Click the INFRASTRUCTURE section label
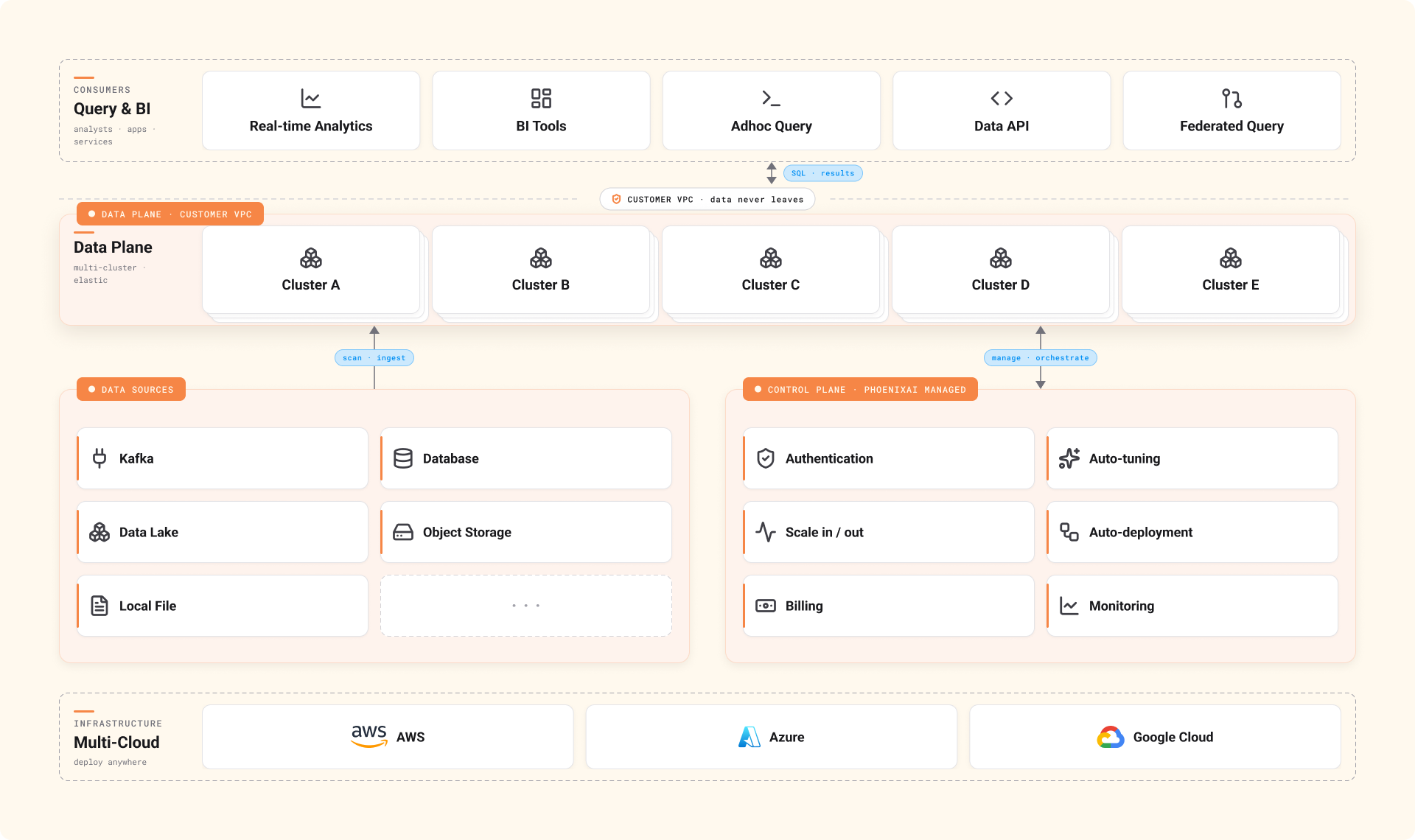The height and width of the screenshot is (840, 1415). coord(118,724)
